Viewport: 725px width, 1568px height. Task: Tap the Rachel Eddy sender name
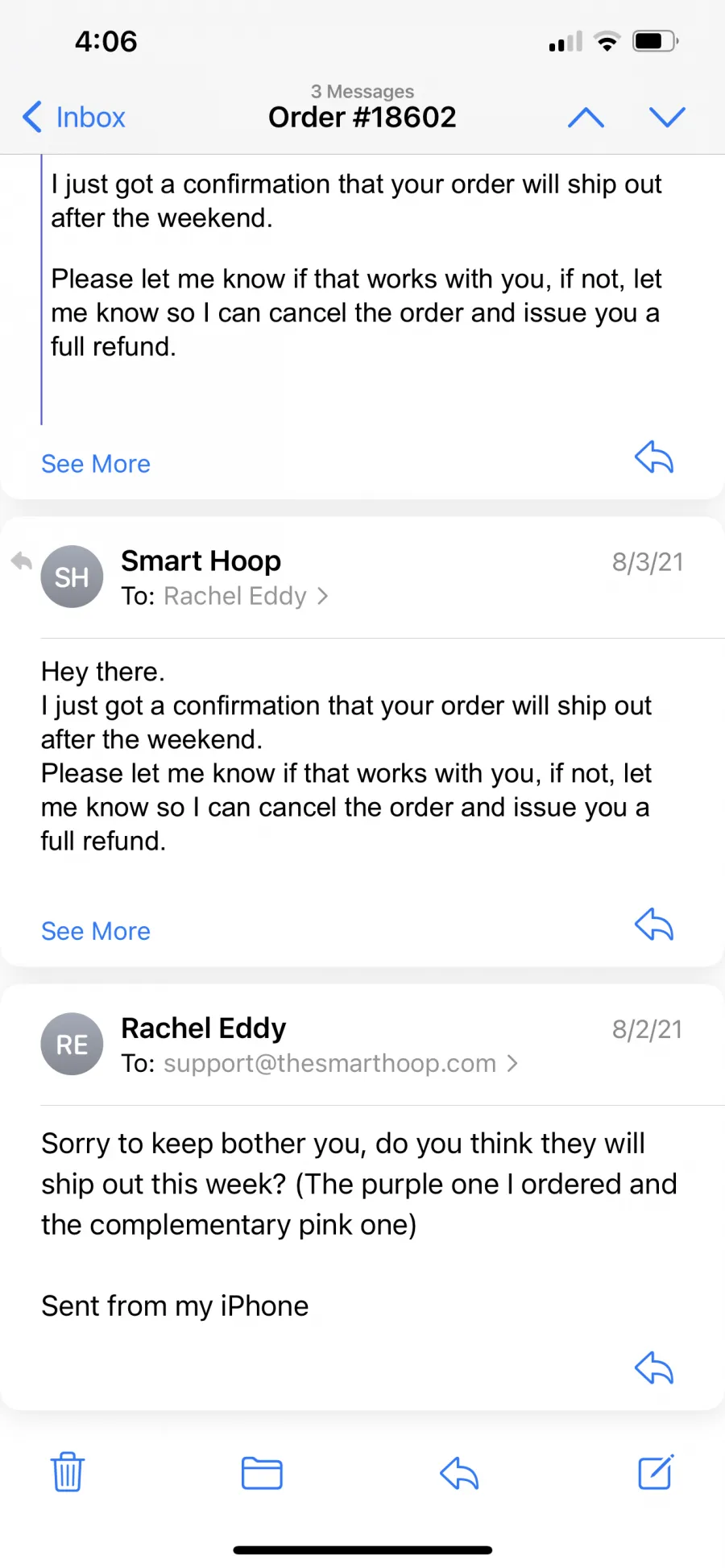click(204, 1028)
